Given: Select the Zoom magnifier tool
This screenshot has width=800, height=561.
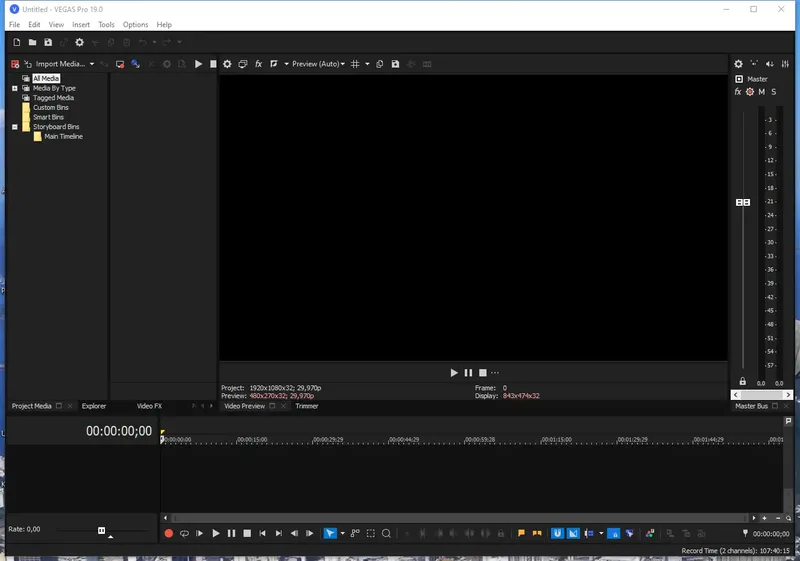Looking at the screenshot, I should [x=386, y=533].
